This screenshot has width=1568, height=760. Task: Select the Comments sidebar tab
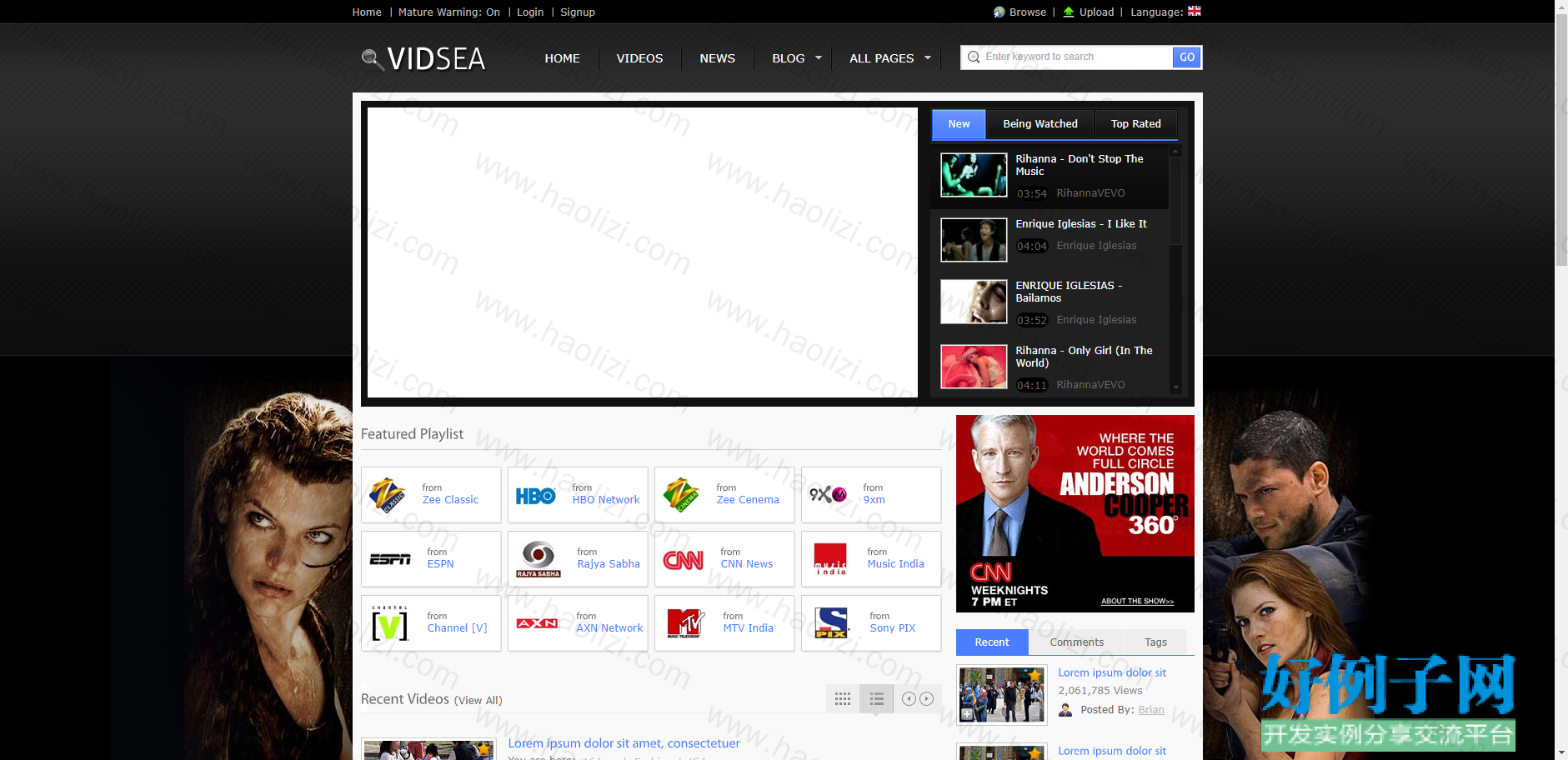coord(1076,642)
